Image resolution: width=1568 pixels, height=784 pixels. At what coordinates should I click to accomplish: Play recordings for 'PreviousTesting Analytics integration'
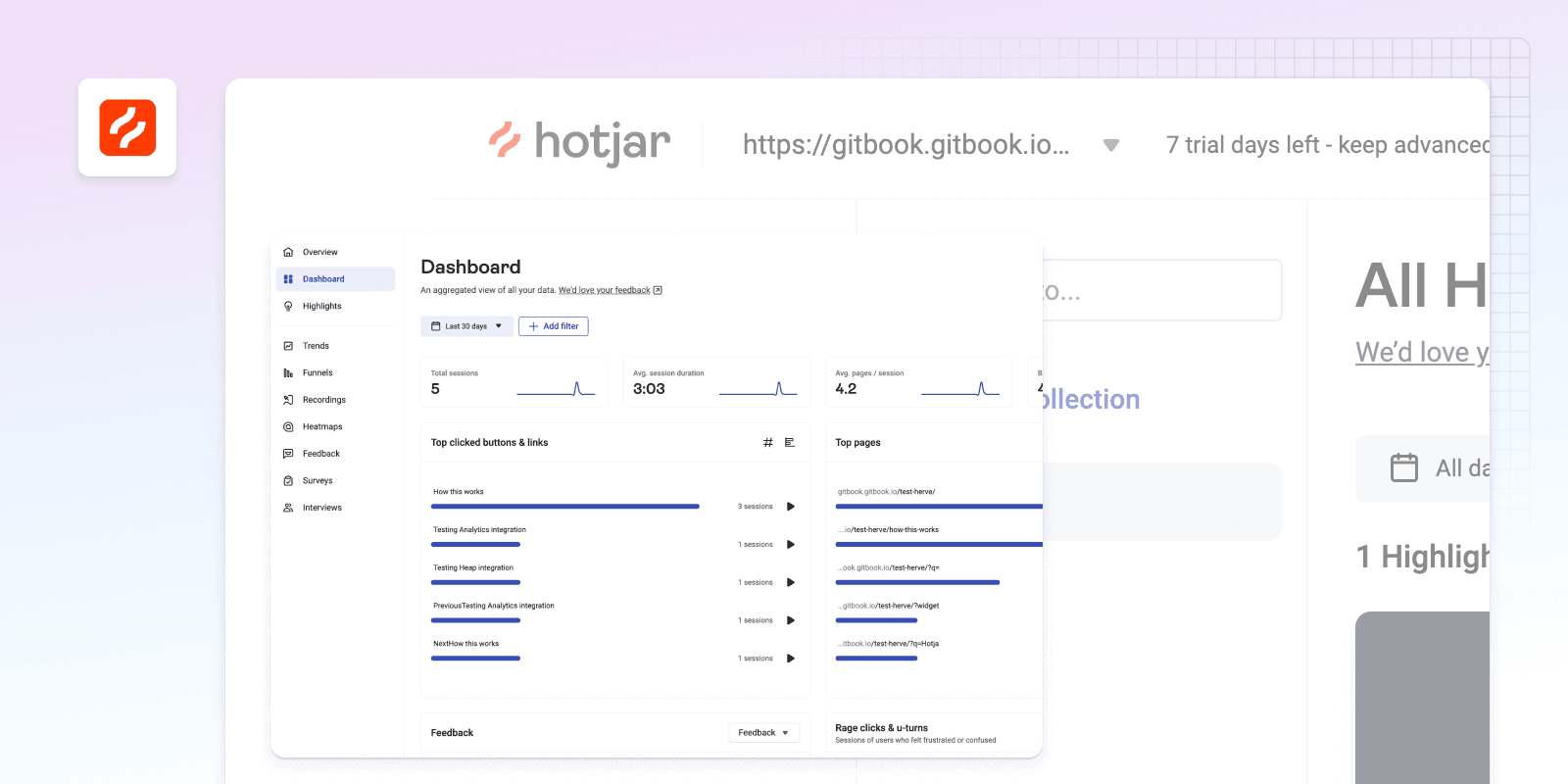pos(791,620)
